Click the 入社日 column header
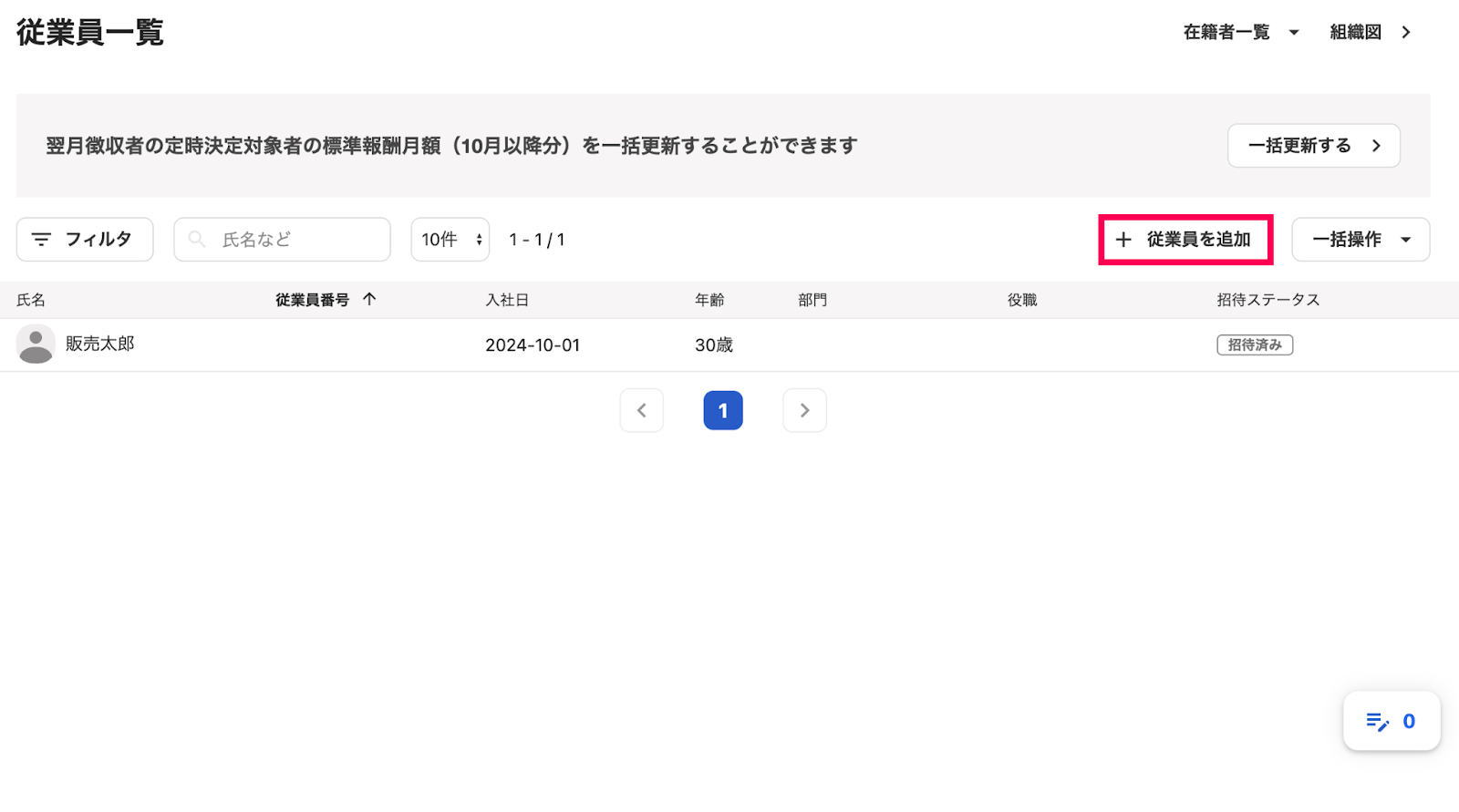This screenshot has width=1459, height=812. point(507,300)
